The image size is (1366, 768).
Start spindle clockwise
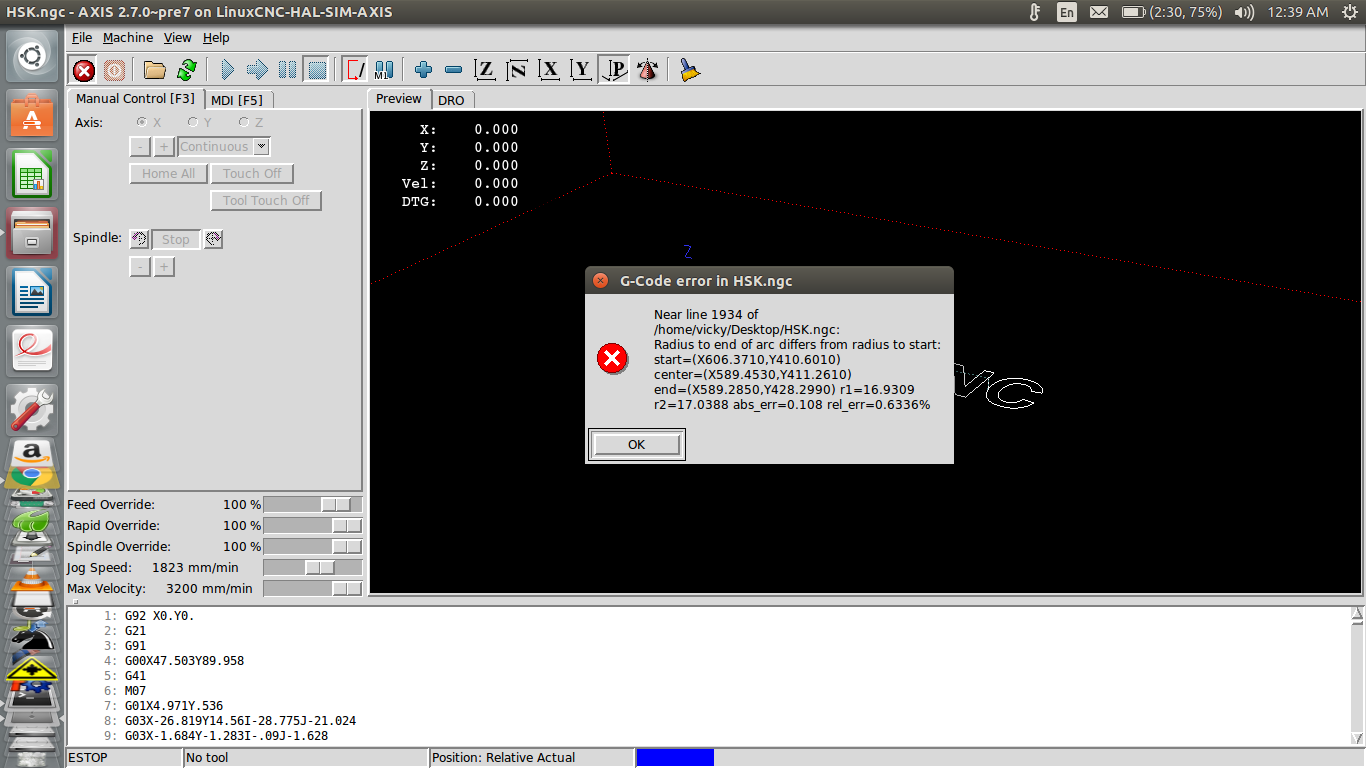click(x=213, y=239)
